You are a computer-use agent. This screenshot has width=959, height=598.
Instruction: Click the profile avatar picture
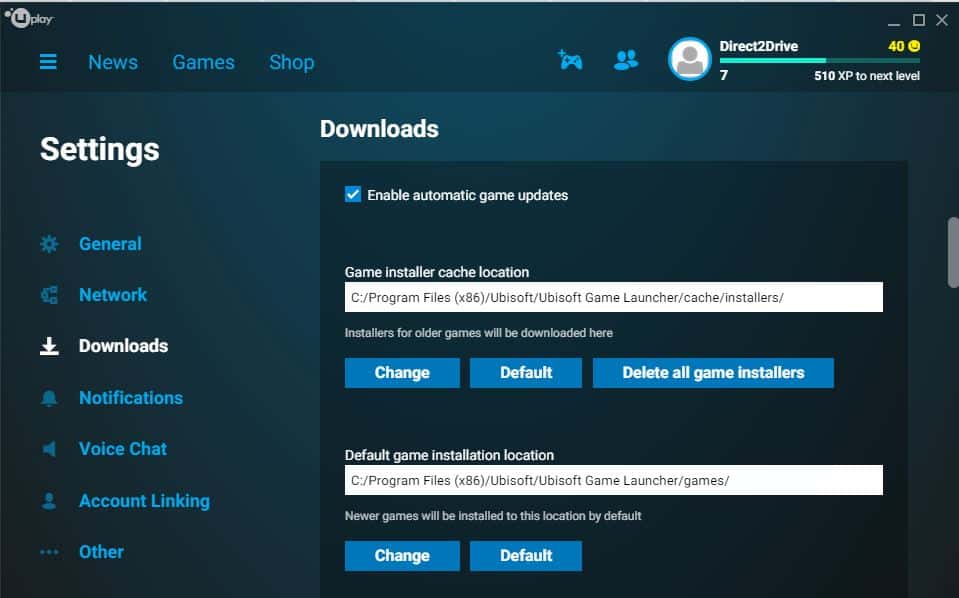point(690,59)
